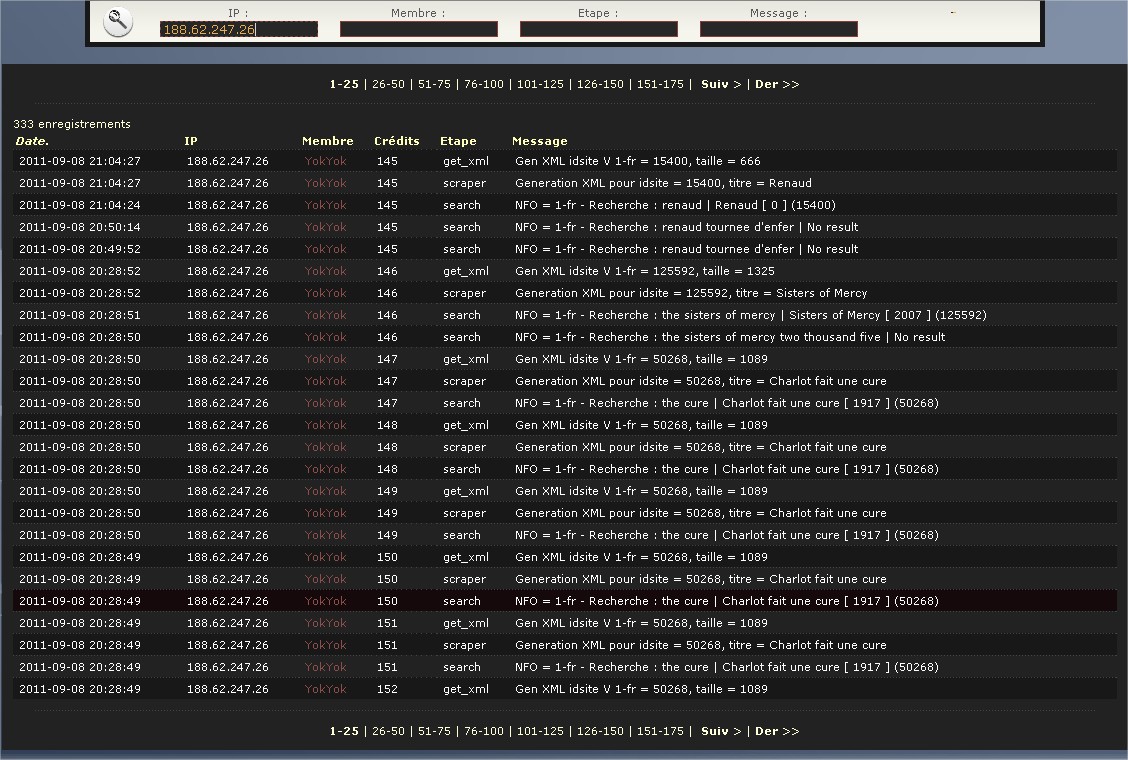Screen dimensions: 1128x760
Task: Open page 126-150 in top pagination
Action: click(600, 84)
